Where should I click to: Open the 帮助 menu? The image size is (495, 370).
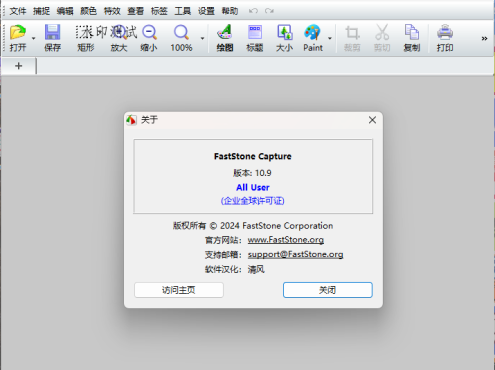[230, 11]
